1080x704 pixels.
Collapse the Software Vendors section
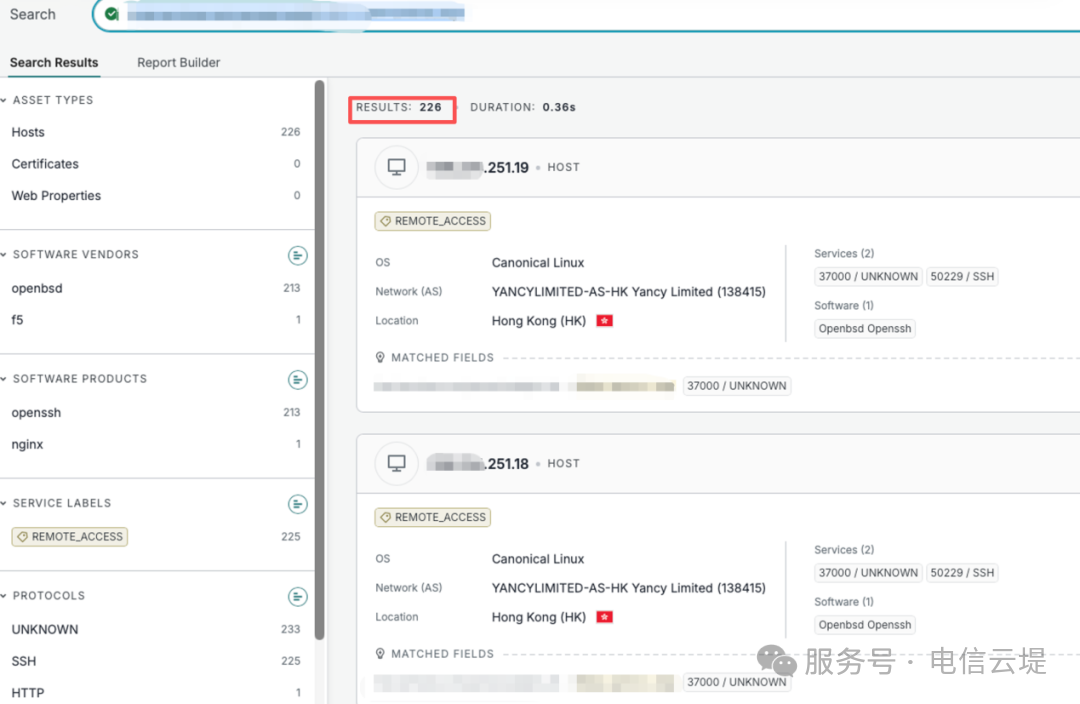(x=4, y=255)
